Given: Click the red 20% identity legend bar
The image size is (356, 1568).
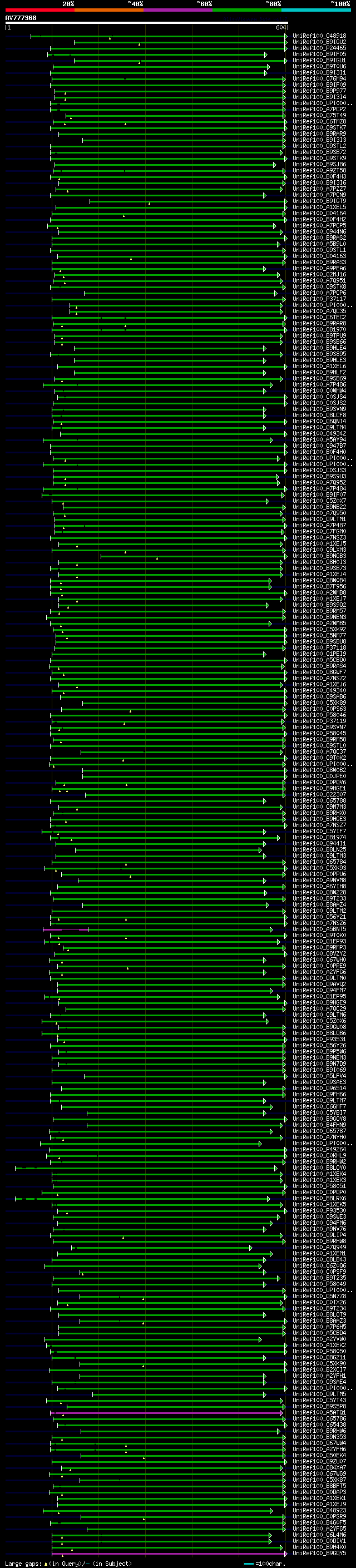Looking at the screenshot, I should click(x=39, y=10).
